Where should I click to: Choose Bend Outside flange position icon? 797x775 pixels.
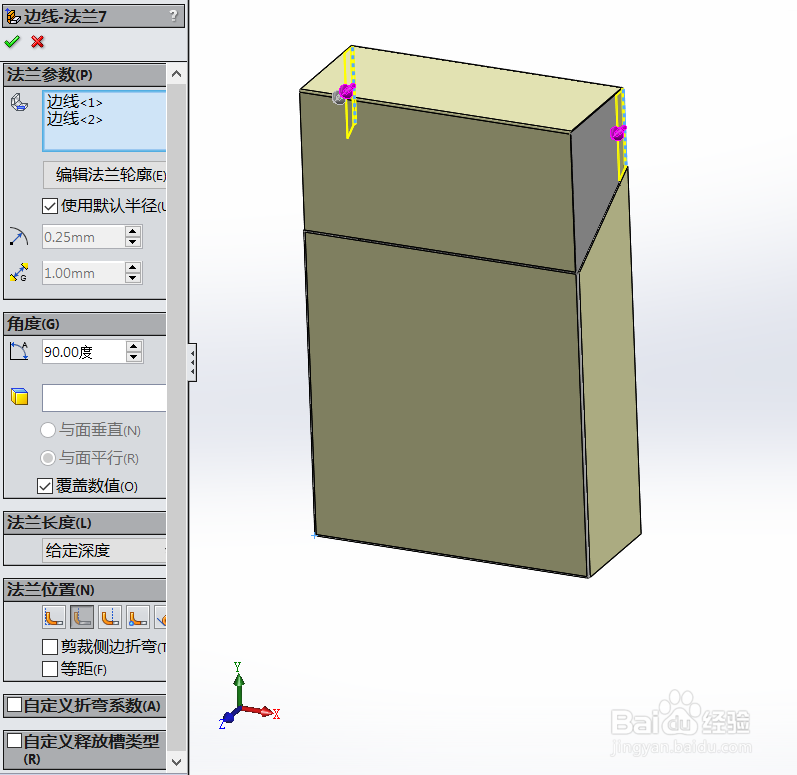(x=109, y=617)
